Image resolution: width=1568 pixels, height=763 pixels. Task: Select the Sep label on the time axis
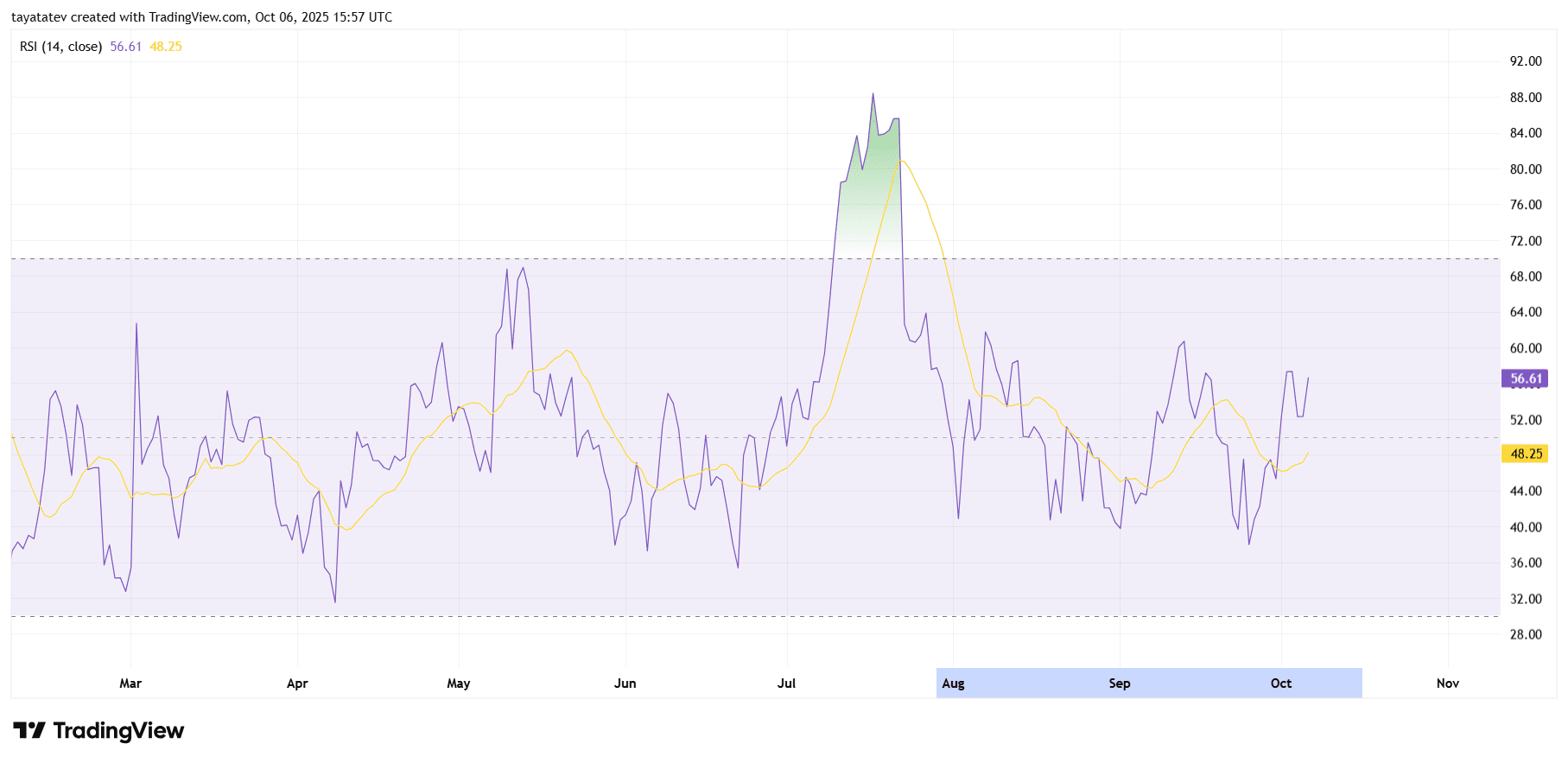tap(1119, 684)
